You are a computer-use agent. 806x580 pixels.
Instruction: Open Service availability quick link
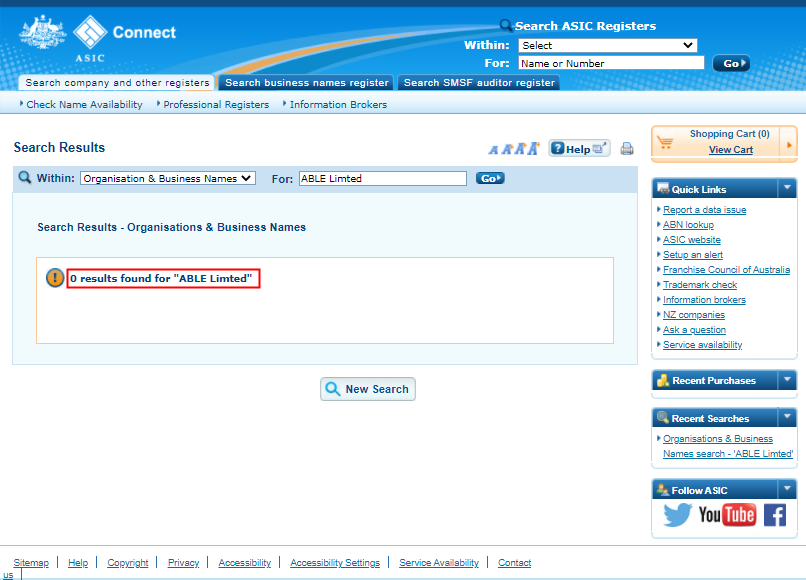pos(702,345)
